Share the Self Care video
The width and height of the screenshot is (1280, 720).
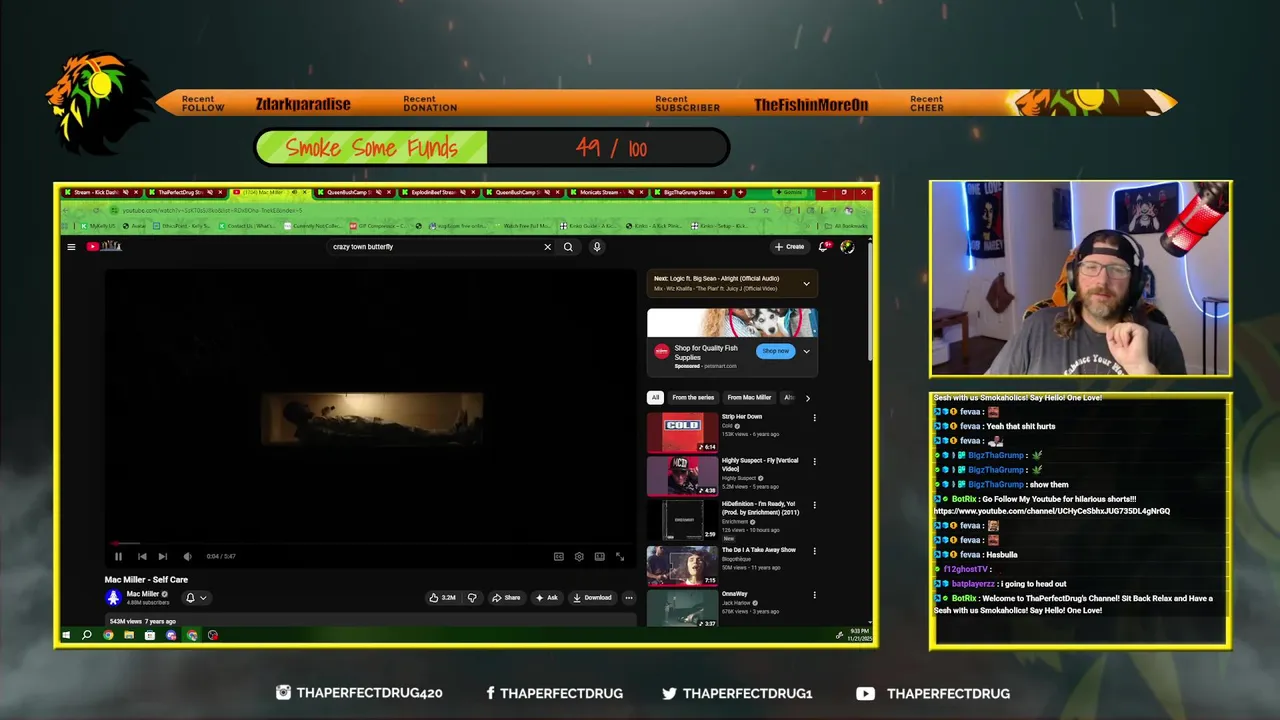point(506,598)
